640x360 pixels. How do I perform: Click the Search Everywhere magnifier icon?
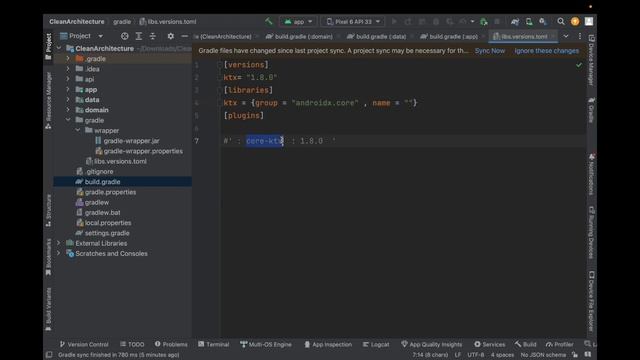click(x=561, y=22)
